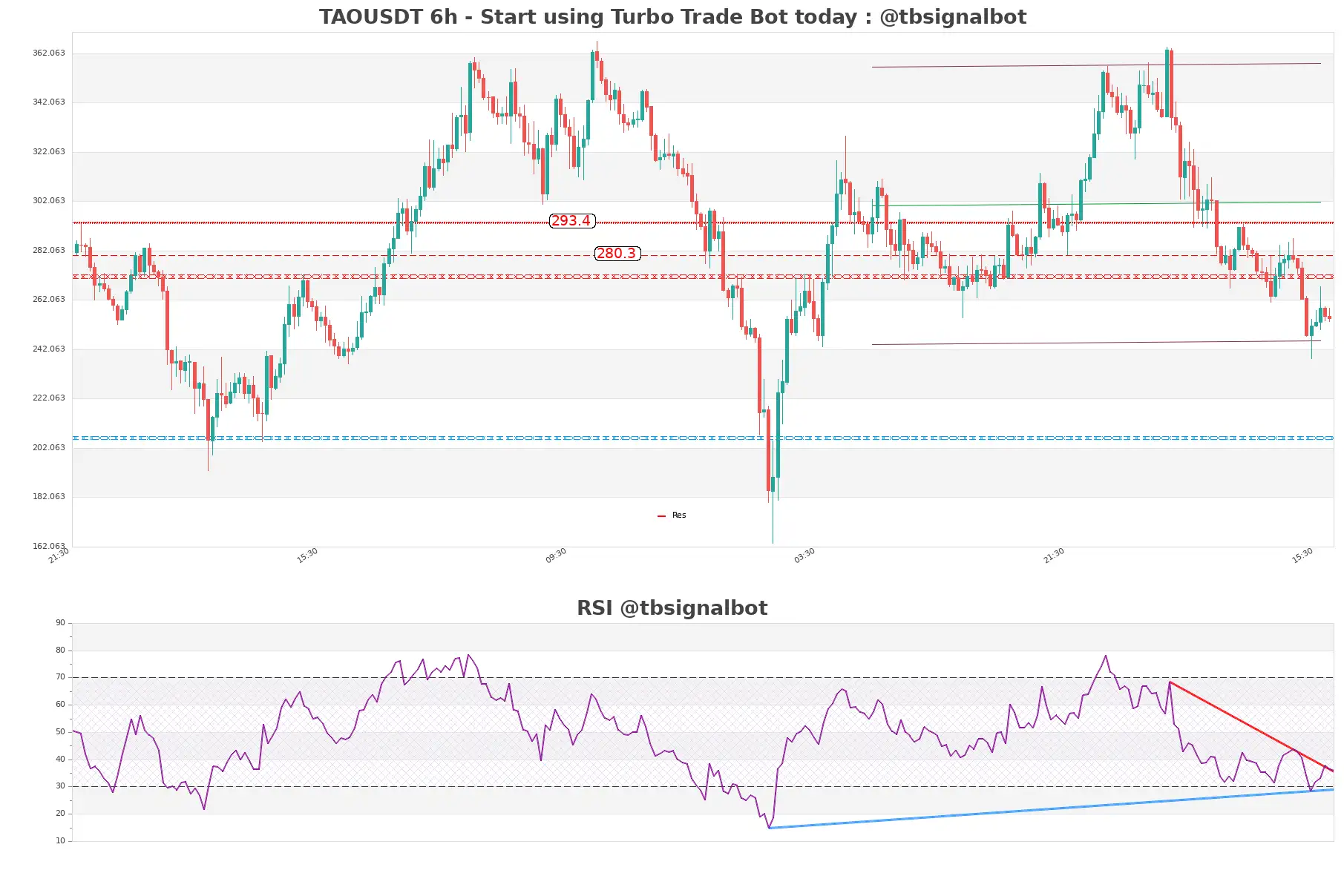This screenshot has height=896, width=1344.
Task: Click the blue dashed support line near 206
Action: tap(703, 438)
